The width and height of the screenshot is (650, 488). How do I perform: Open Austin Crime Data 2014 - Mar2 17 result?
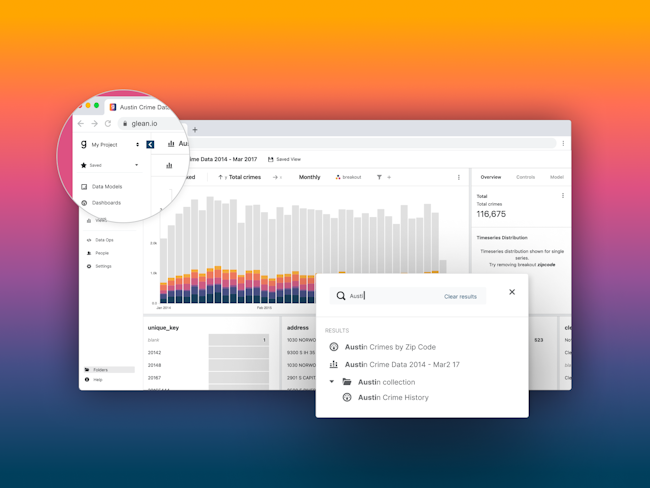coord(402,364)
